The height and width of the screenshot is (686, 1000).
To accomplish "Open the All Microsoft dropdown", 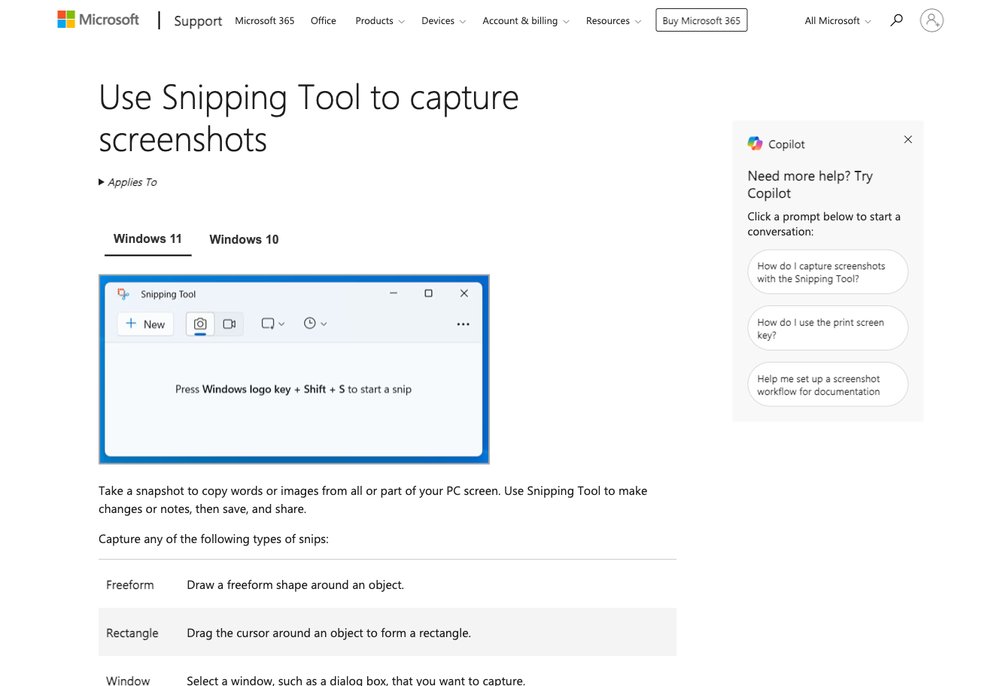I will click(837, 21).
